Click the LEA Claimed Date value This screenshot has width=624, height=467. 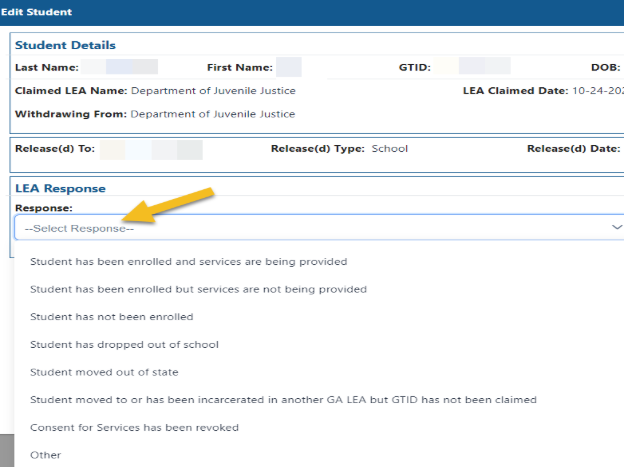coord(597,91)
